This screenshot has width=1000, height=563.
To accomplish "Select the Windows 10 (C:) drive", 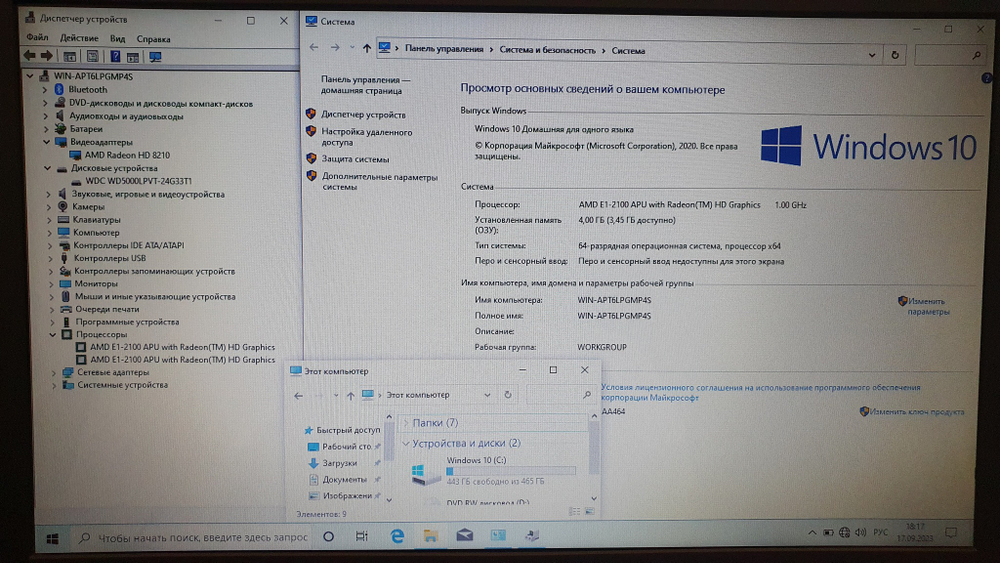I will tap(494, 471).
